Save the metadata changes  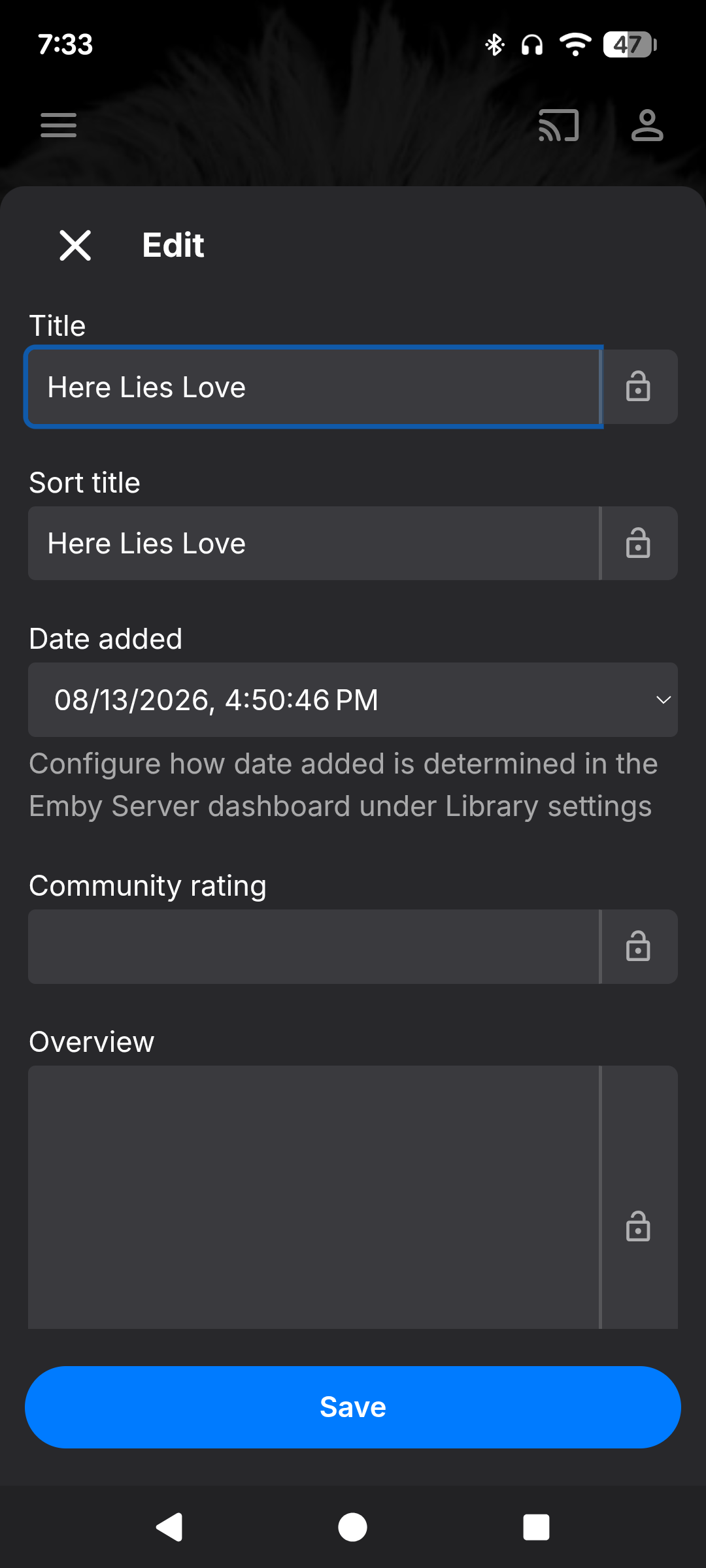pyautogui.click(x=353, y=1407)
